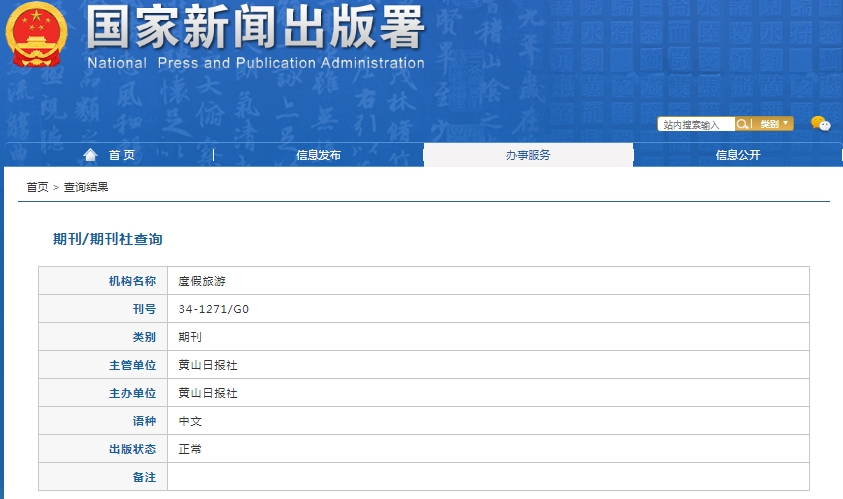Click the 查询结果 breadcrumb text

(86, 187)
